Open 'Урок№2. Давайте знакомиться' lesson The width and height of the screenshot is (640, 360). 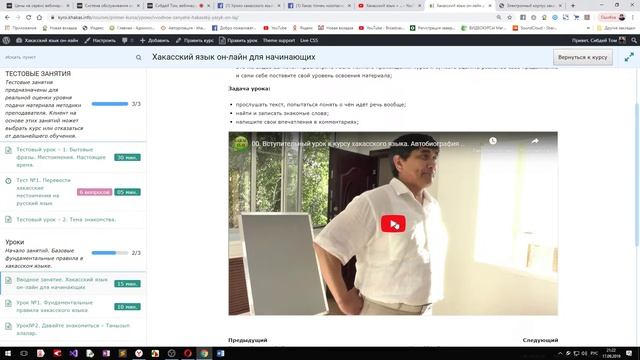click(73, 329)
